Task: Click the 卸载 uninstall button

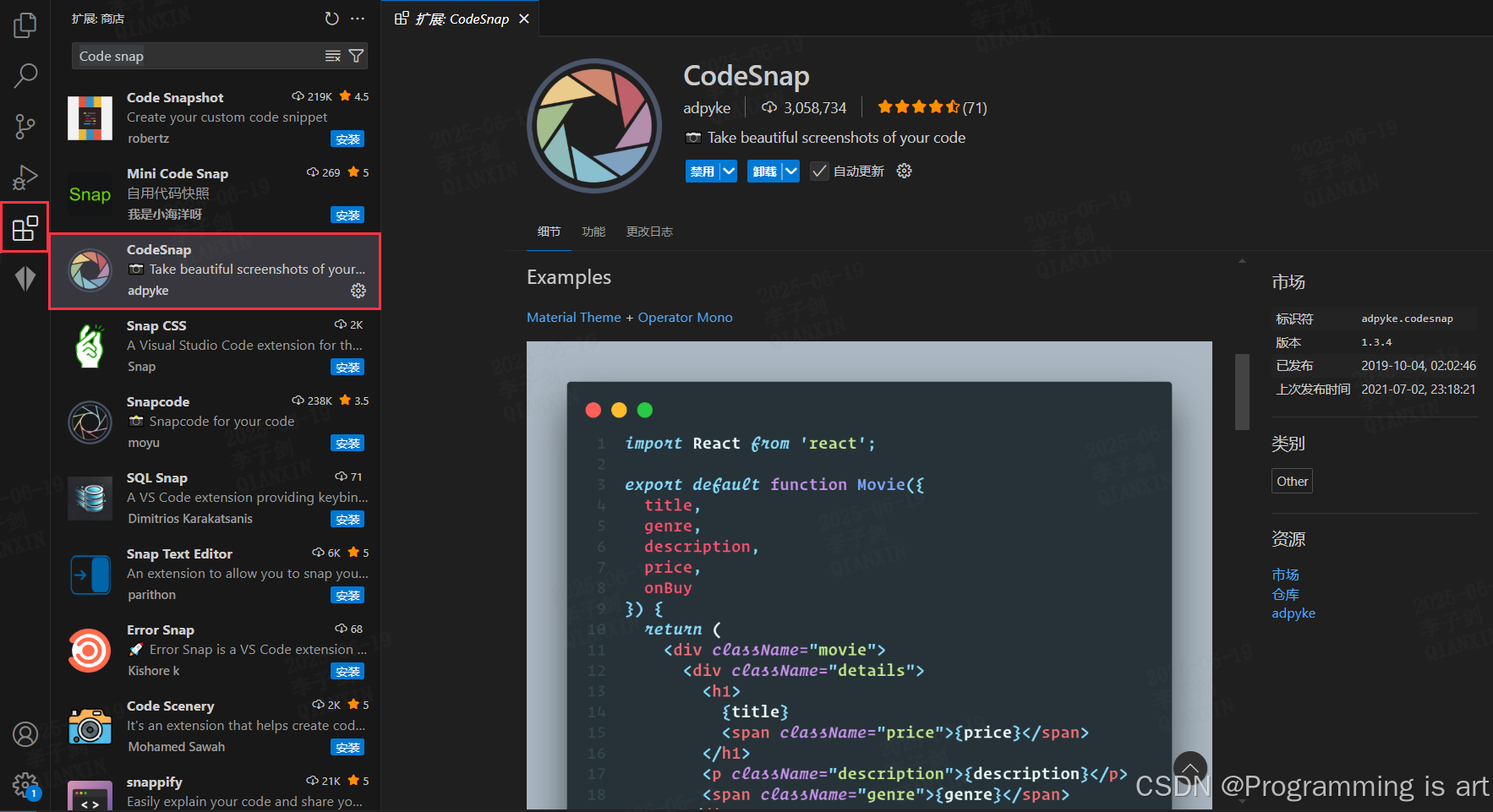Action: coord(764,172)
